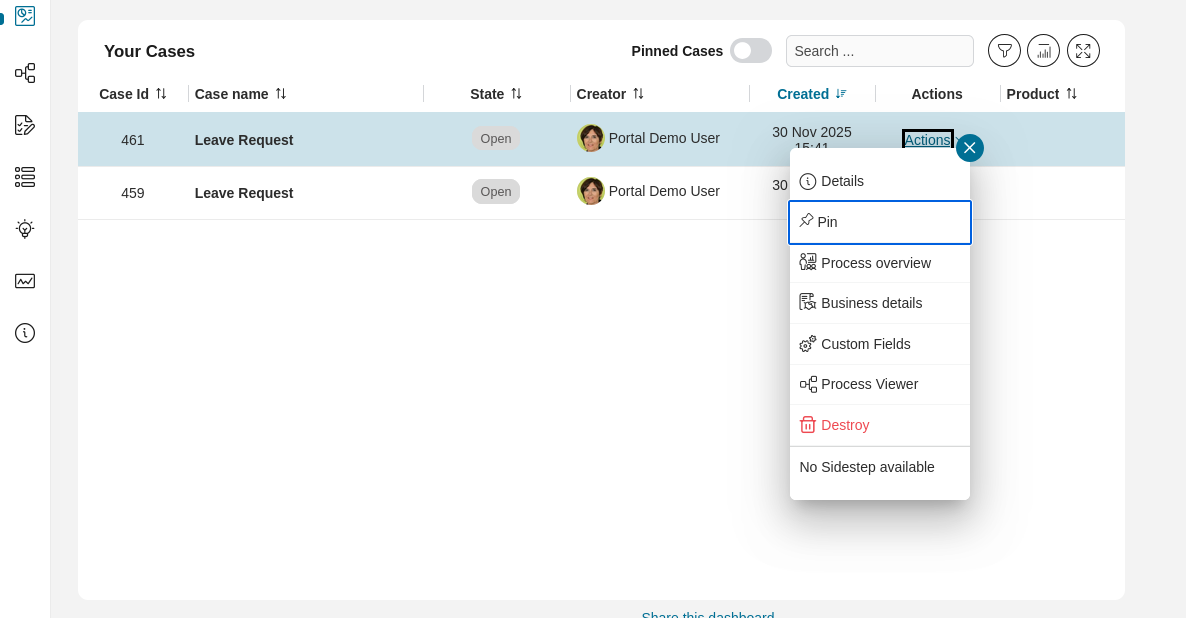Click the list view sidebar icon
This screenshot has height=618, width=1186.
pos(24,177)
